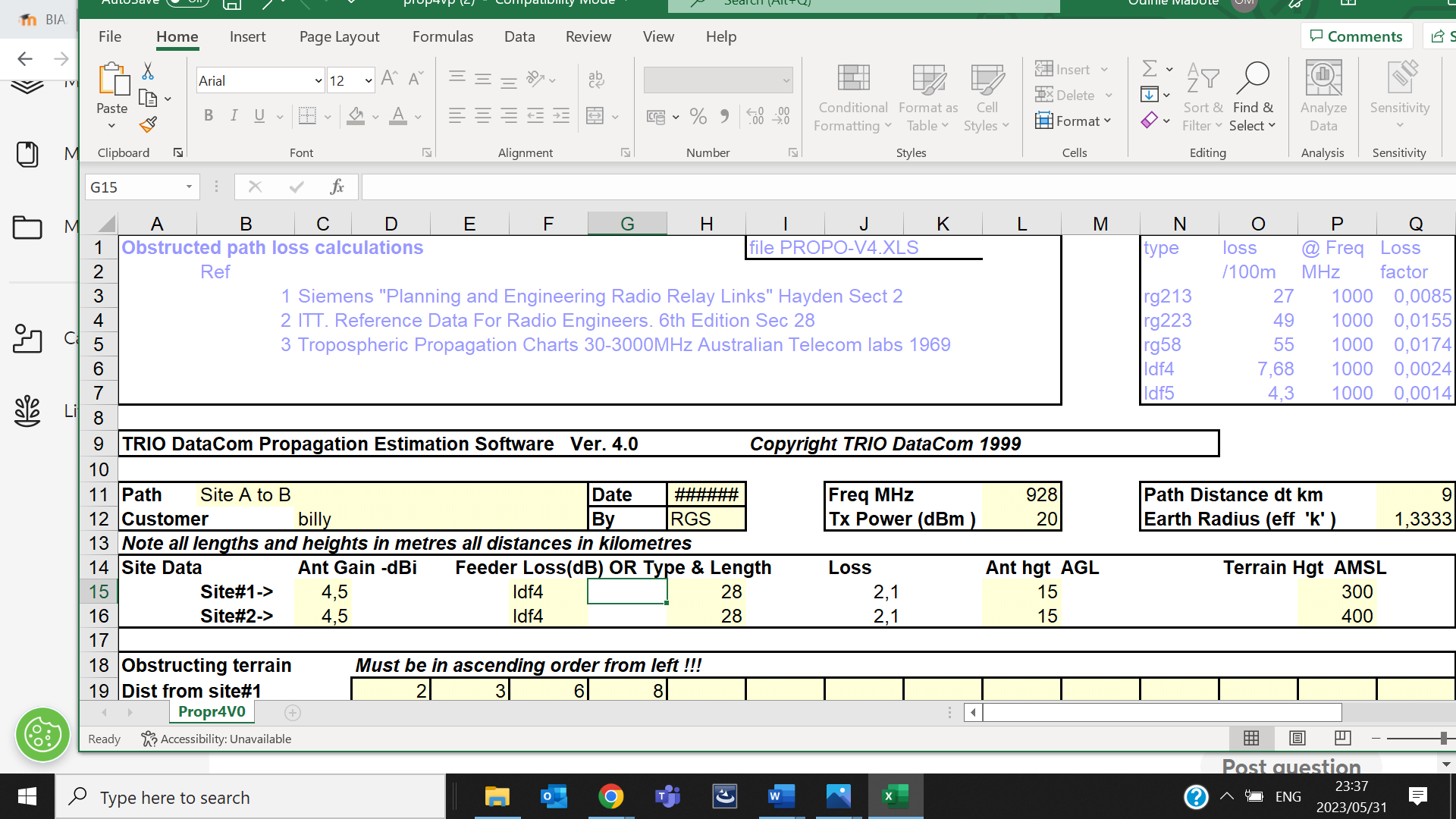Open Conditional Formatting menu
The height and width of the screenshot is (819, 1456).
click(x=852, y=99)
